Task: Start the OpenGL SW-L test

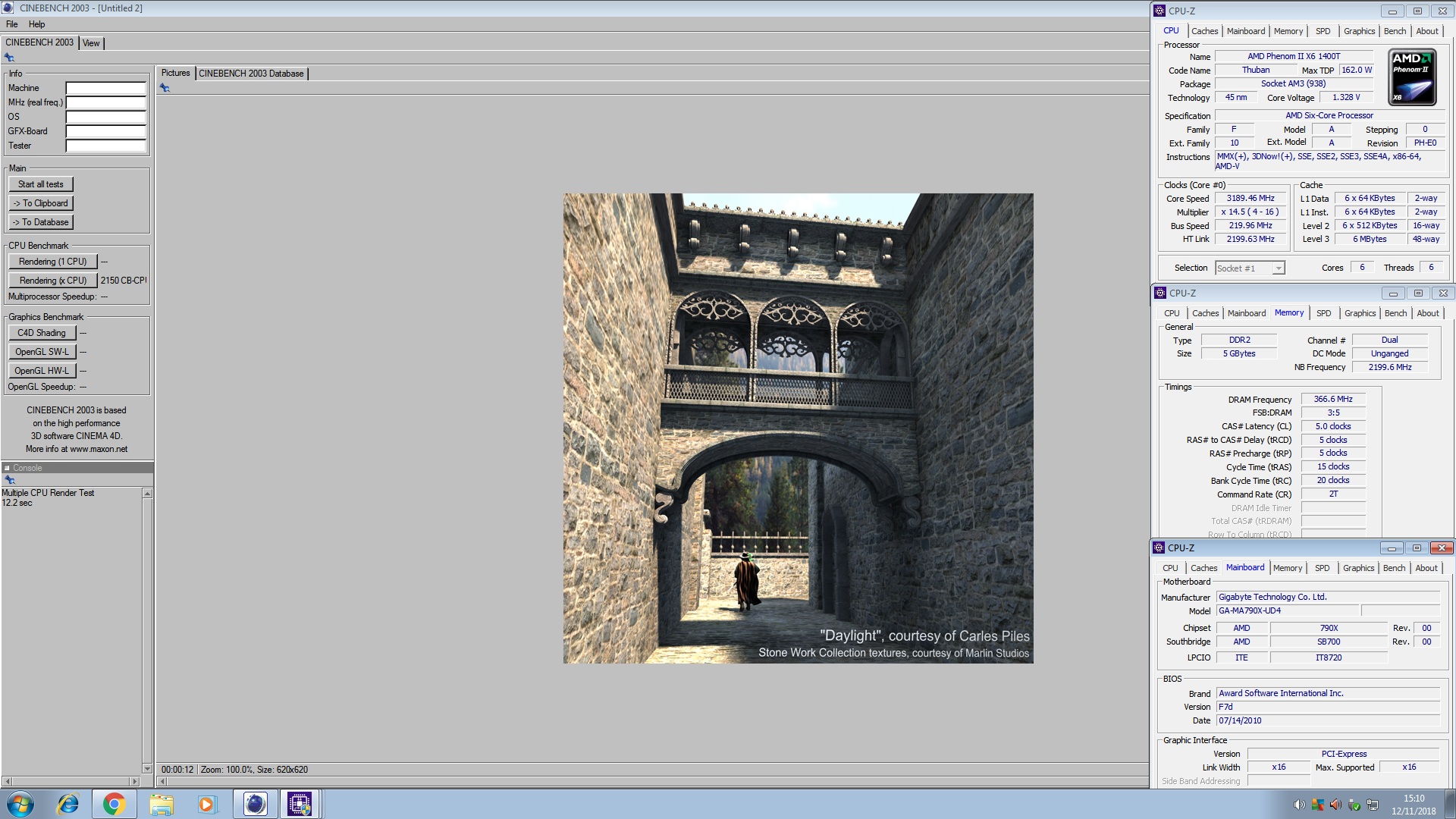Action: (42, 352)
